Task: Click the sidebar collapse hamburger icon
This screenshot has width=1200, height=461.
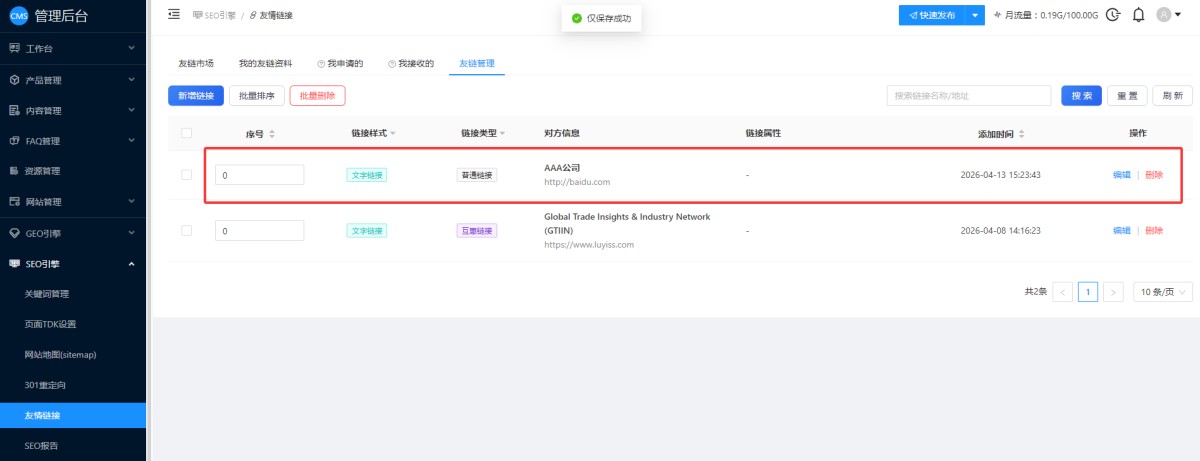Action: pos(174,15)
